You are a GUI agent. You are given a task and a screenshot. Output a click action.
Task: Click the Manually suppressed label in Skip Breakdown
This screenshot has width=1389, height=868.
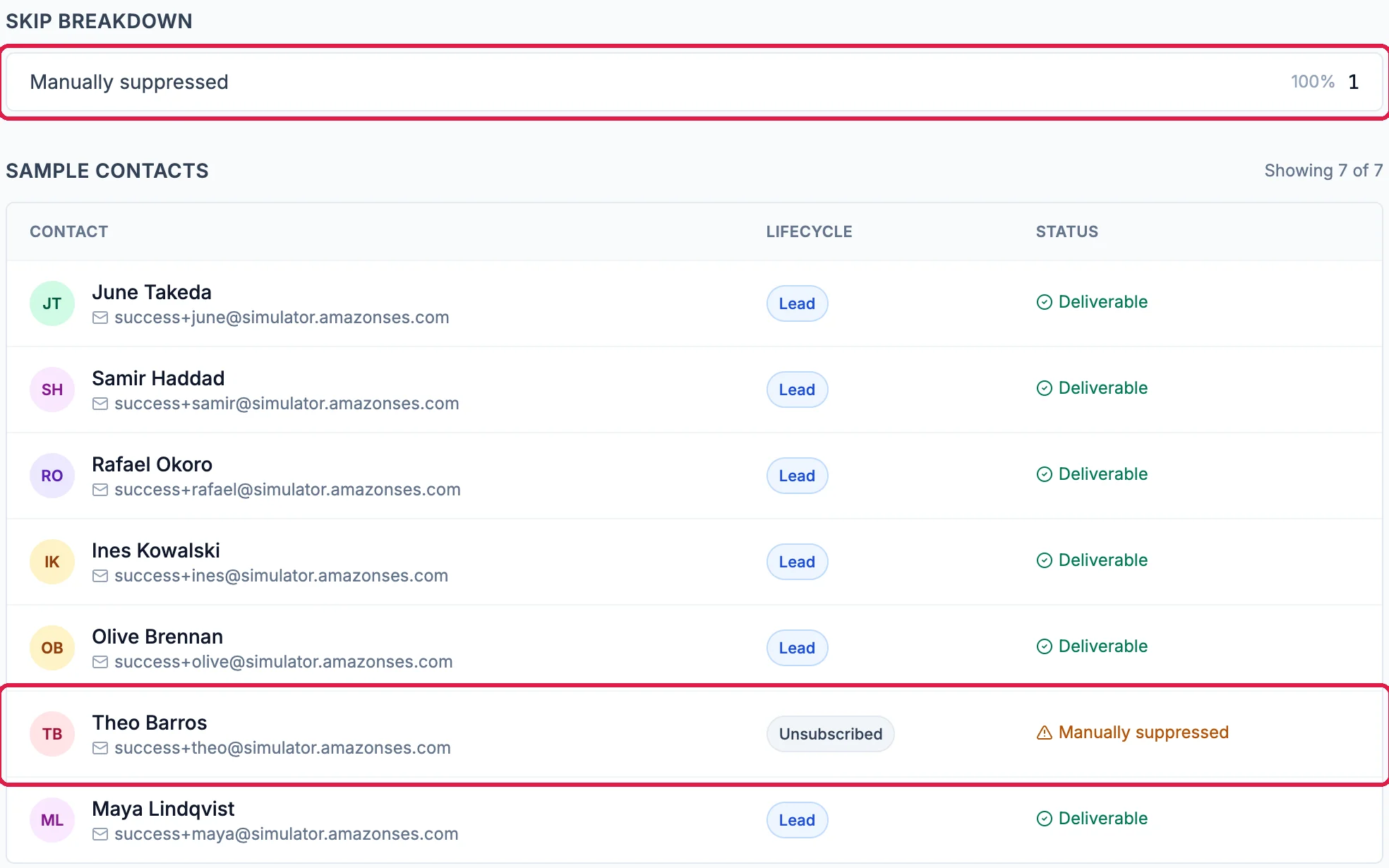[129, 82]
